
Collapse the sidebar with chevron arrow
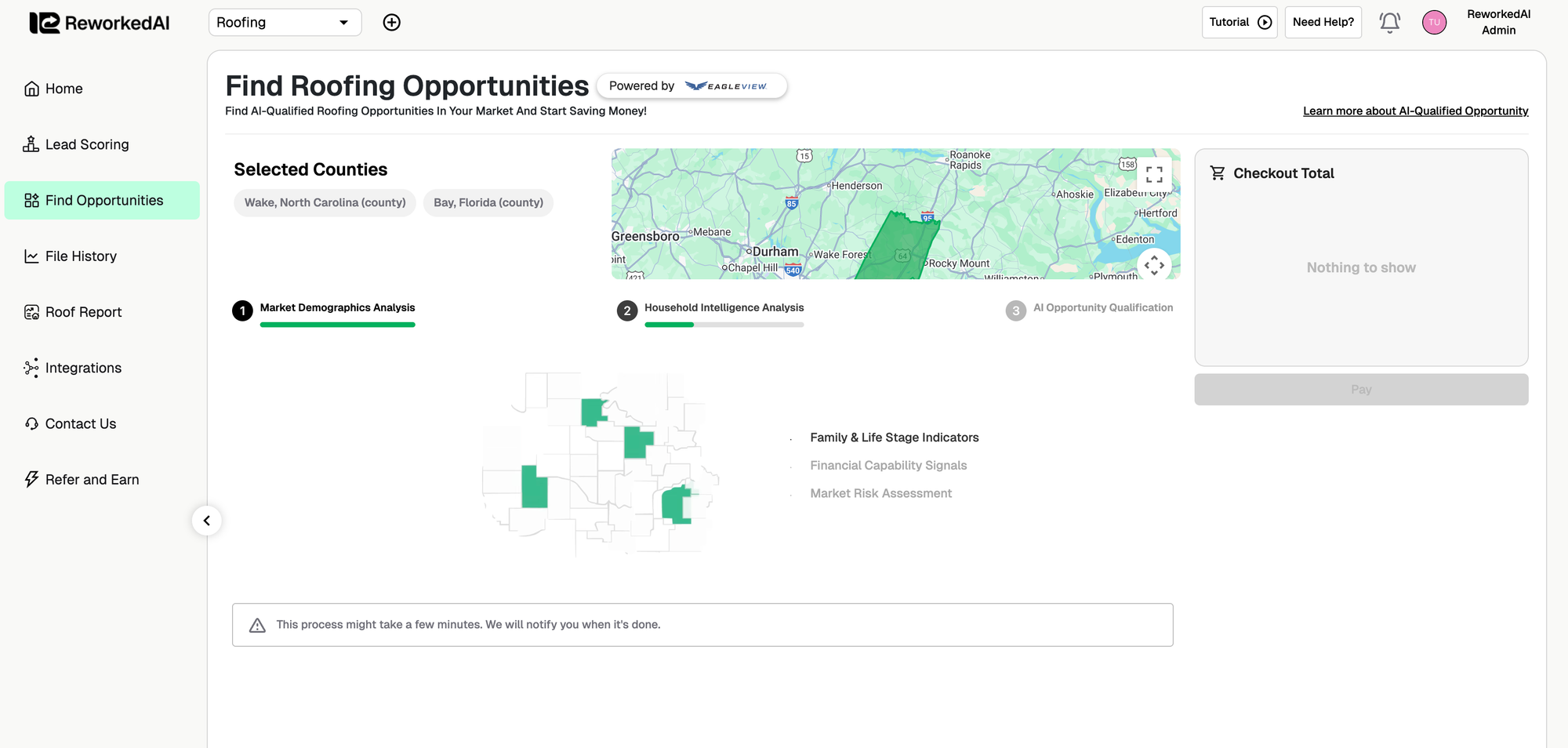[207, 521]
